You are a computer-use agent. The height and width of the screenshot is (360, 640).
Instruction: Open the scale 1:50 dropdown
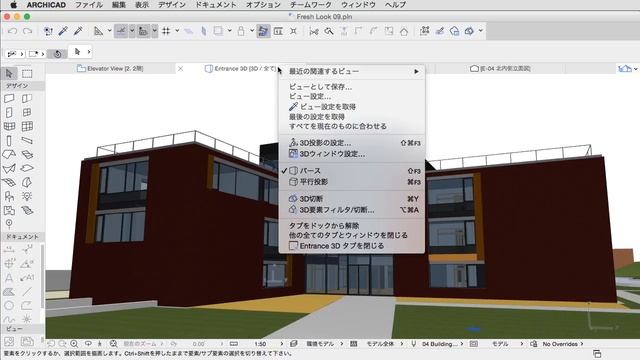pyautogui.click(x=268, y=344)
